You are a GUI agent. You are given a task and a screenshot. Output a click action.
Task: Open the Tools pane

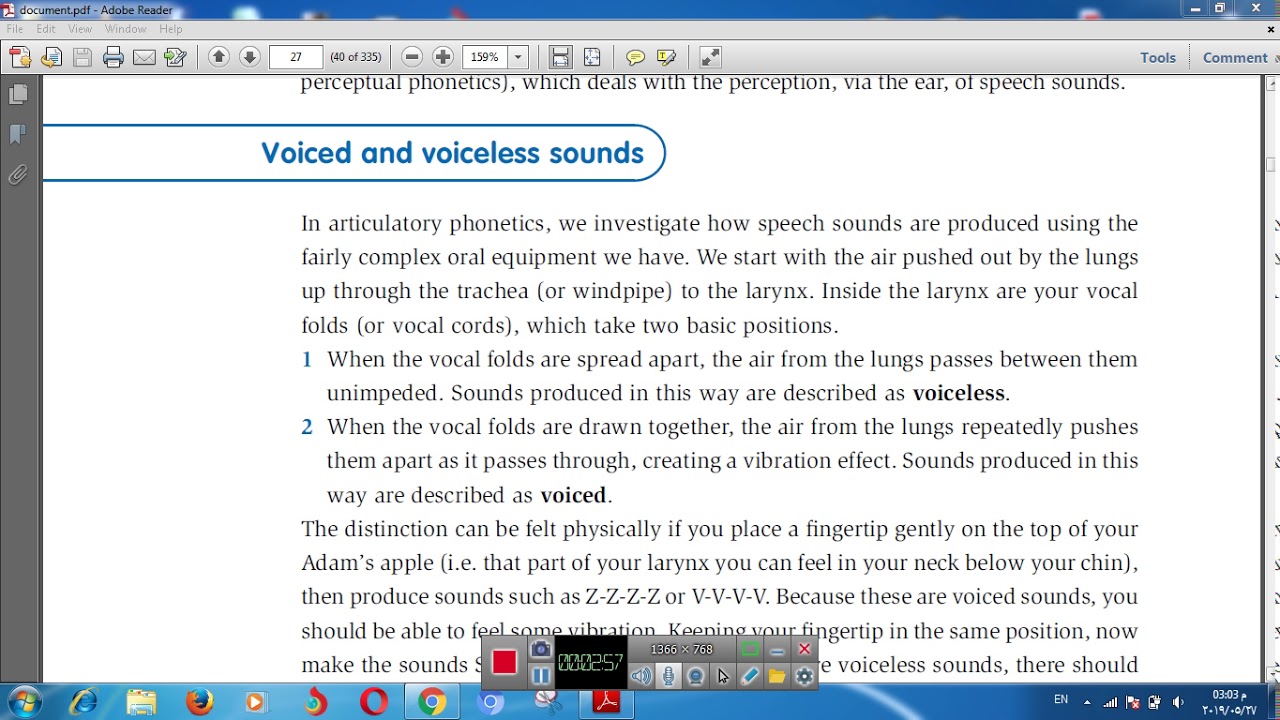(x=1158, y=57)
